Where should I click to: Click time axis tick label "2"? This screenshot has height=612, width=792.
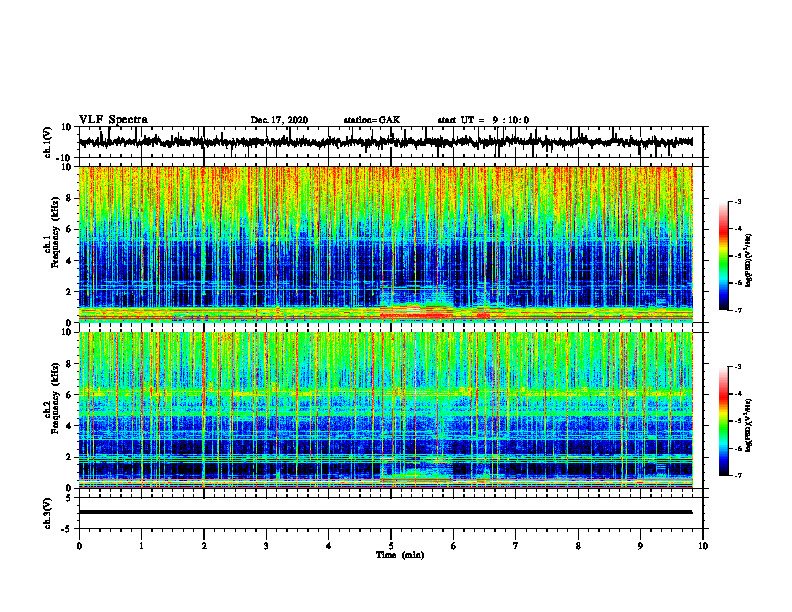pos(204,546)
